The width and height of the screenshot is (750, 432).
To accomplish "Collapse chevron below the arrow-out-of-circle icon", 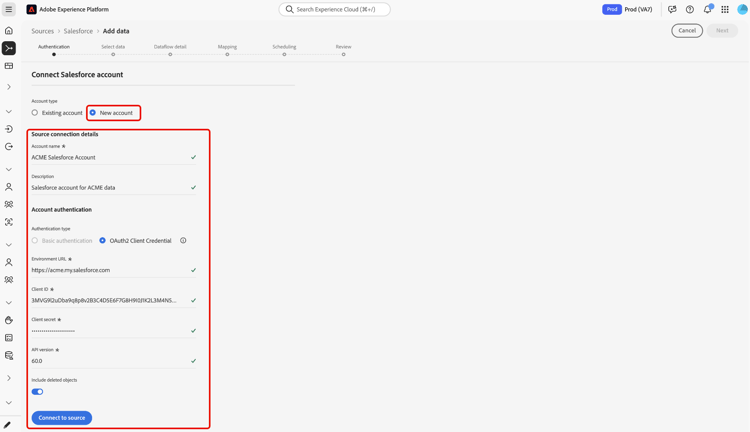I will click(9, 169).
